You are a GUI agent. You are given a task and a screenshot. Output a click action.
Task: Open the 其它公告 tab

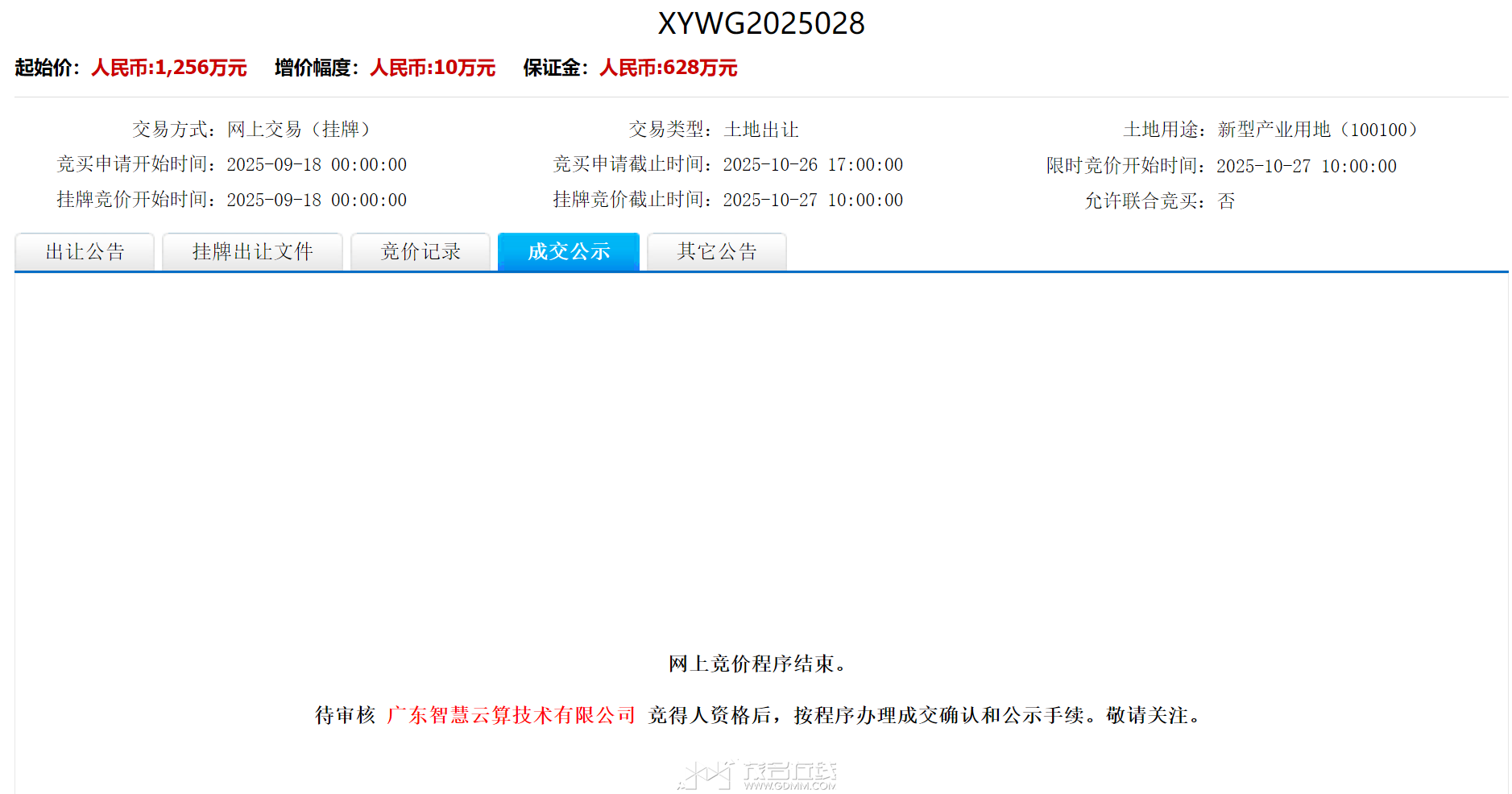click(717, 252)
